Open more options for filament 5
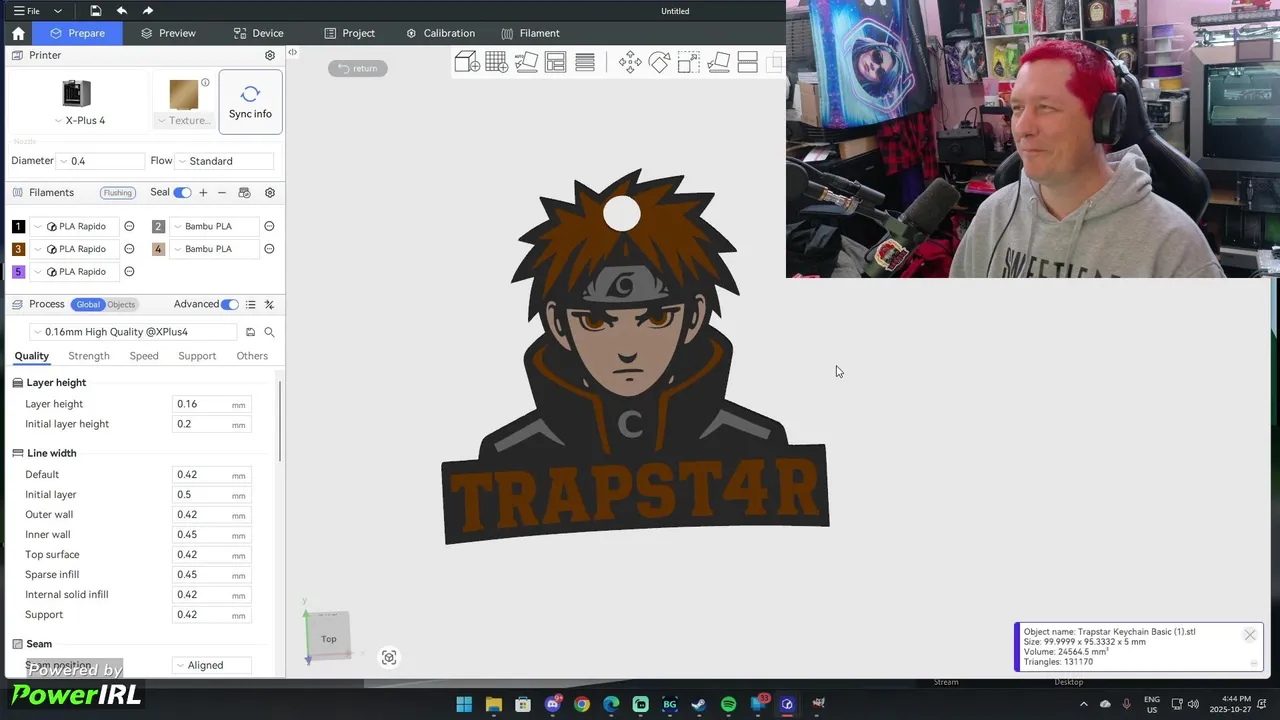1280x720 pixels. 129,272
